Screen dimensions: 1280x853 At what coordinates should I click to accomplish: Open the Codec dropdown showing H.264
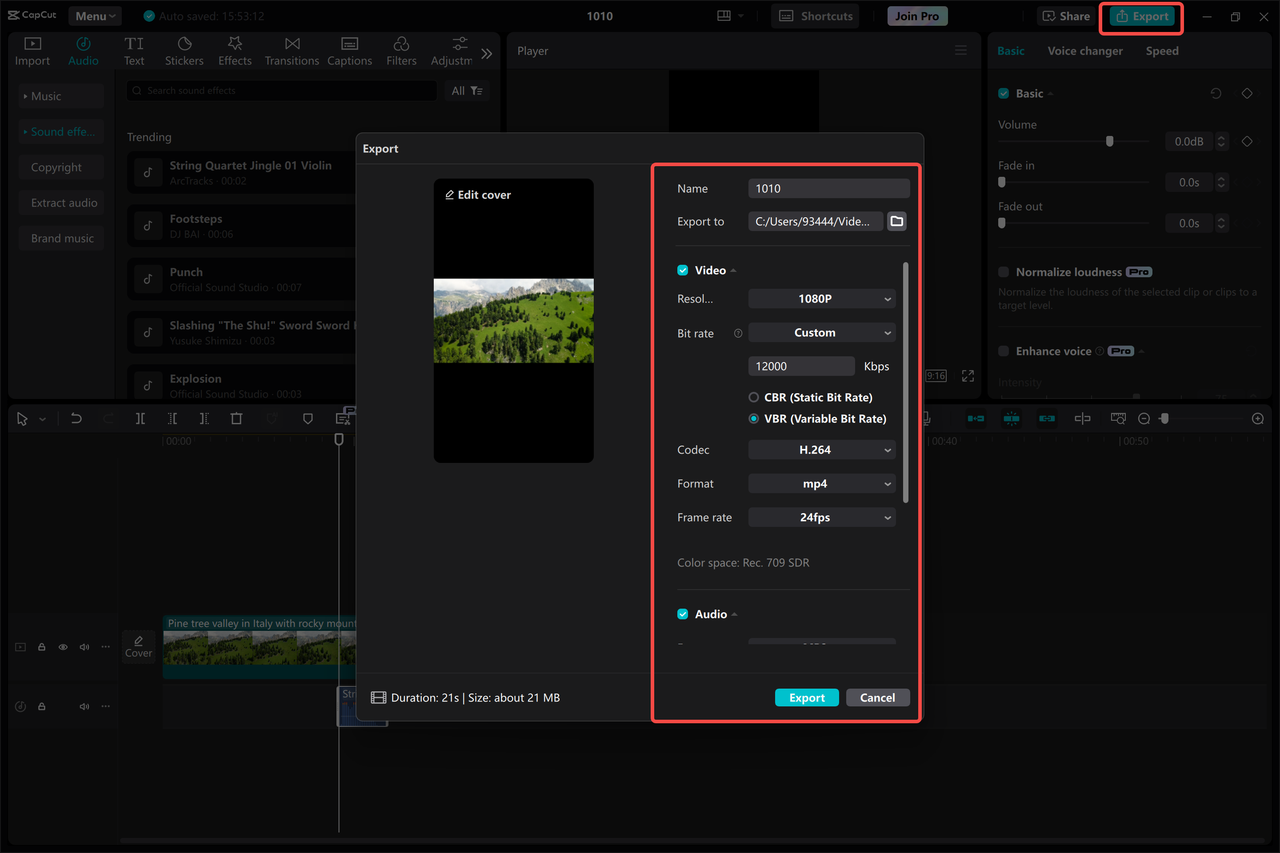pyautogui.click(x=821, y=449)
